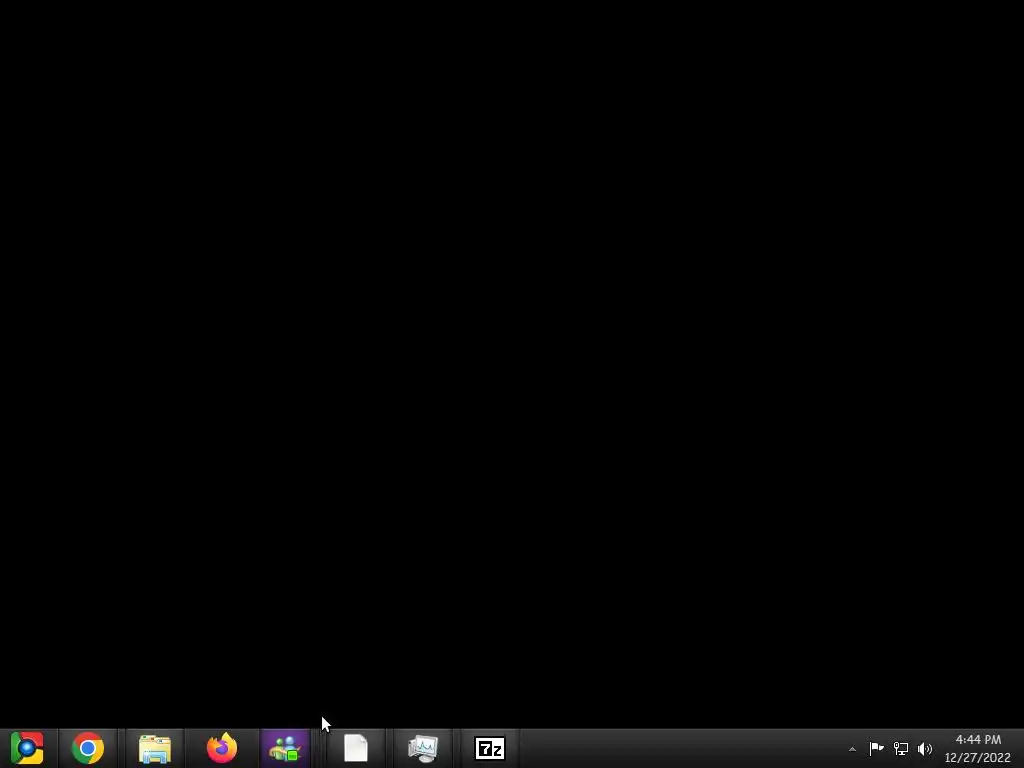
Task: Show hidden system tray icons arrow
Action: point(852,749)
